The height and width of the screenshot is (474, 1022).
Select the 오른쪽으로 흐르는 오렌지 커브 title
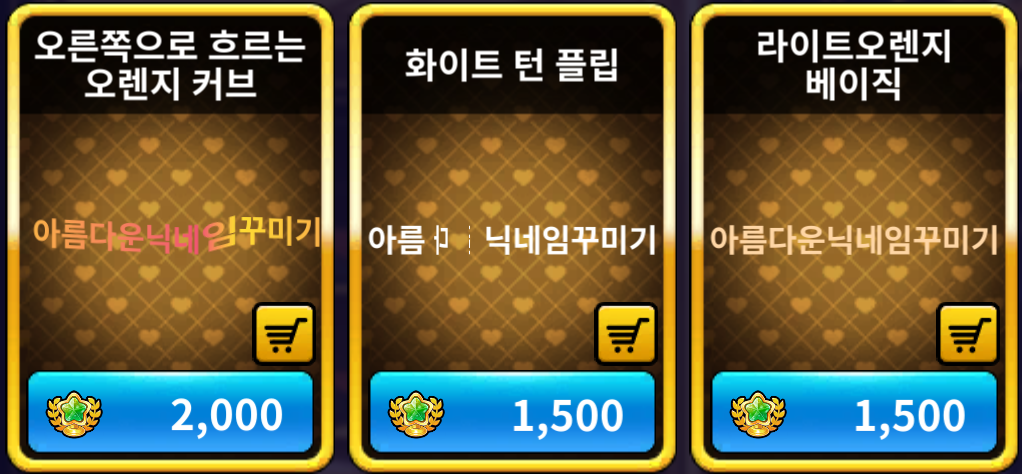(x=169, y=66)
